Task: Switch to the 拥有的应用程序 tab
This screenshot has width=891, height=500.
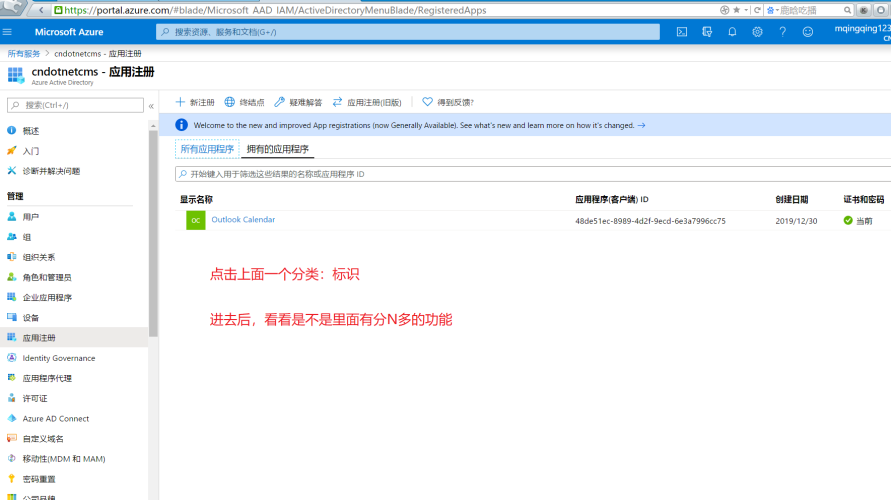Action: [x=277, y=149]
